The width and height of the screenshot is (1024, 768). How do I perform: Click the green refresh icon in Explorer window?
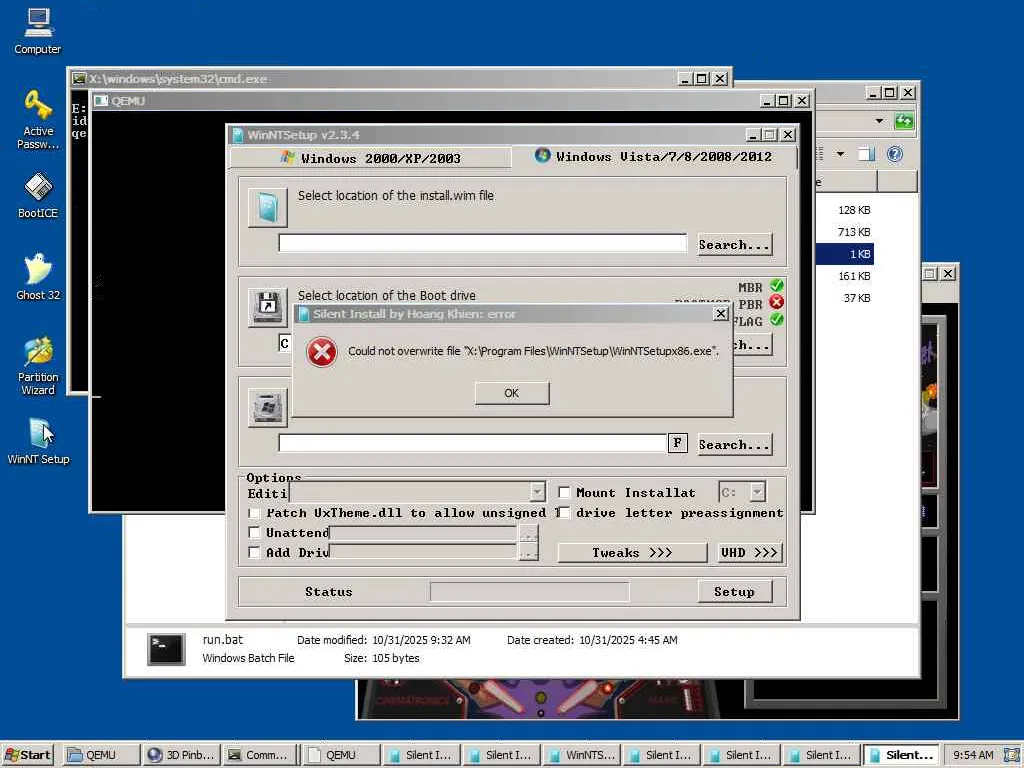click(904, 121)
